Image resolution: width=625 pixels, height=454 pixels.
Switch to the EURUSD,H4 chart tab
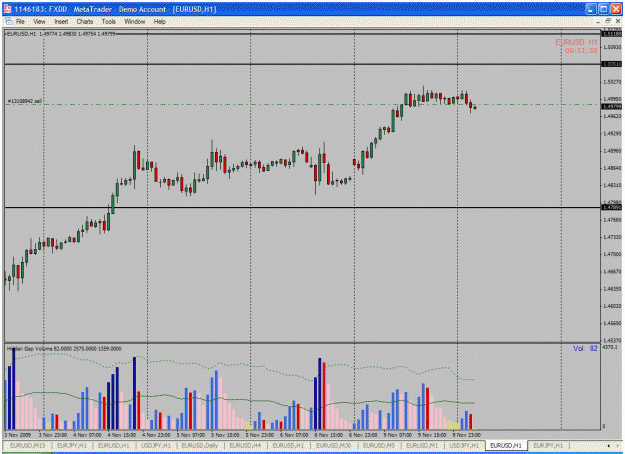pyautogui.click(x=245, y=445)
